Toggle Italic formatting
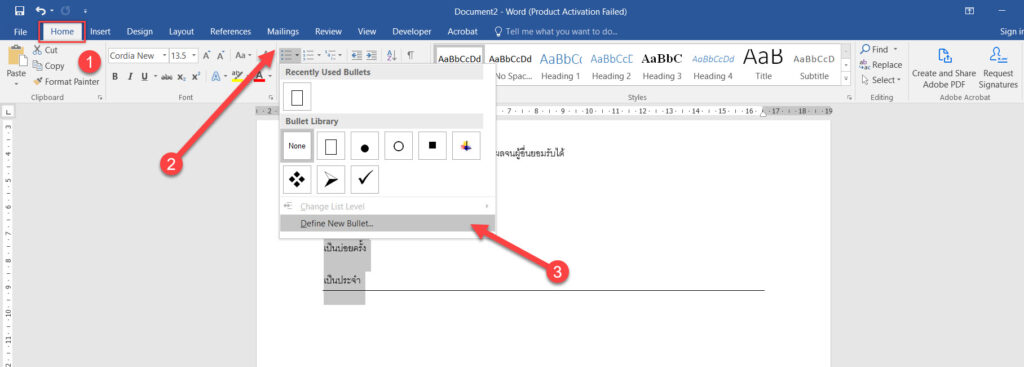1024x367 pixels. tap(130, 76)
